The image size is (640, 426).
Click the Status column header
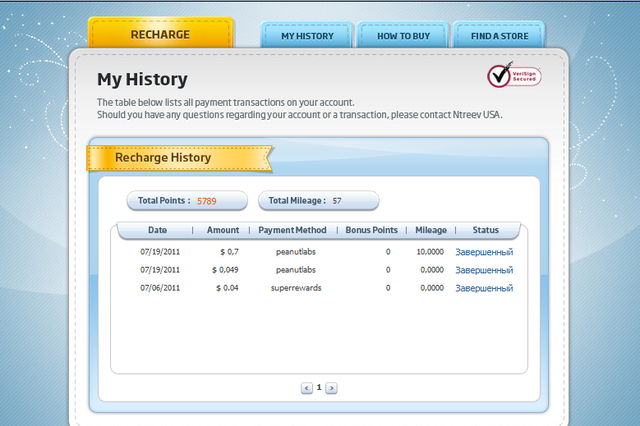485,230
